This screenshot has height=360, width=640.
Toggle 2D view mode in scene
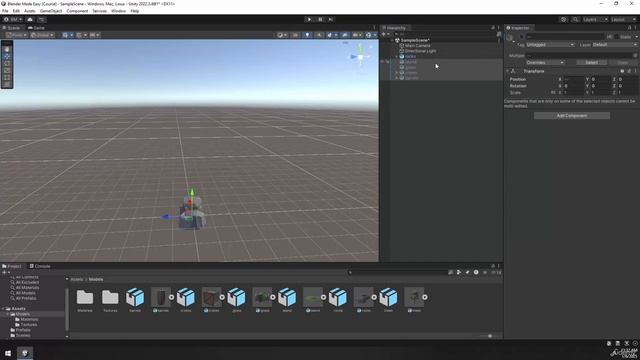(x=295, y=35)
